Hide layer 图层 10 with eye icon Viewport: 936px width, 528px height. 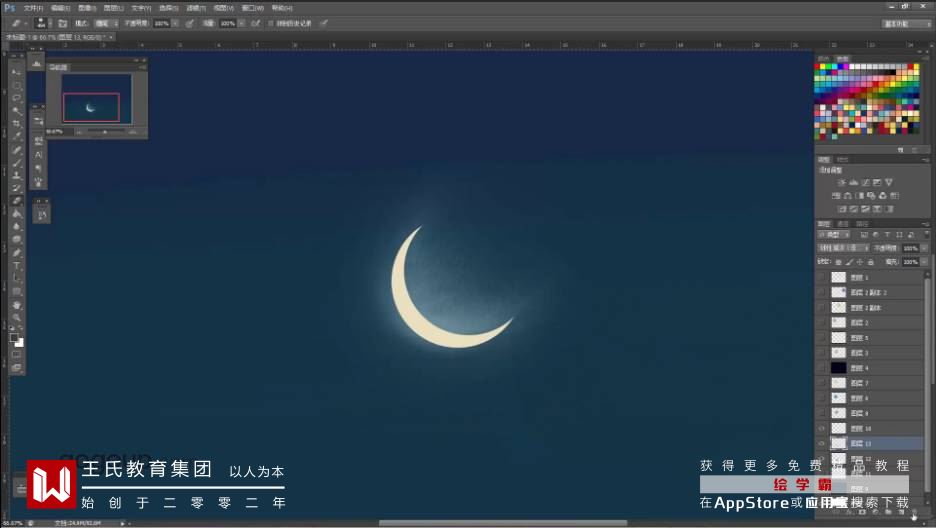click(821, 428)
